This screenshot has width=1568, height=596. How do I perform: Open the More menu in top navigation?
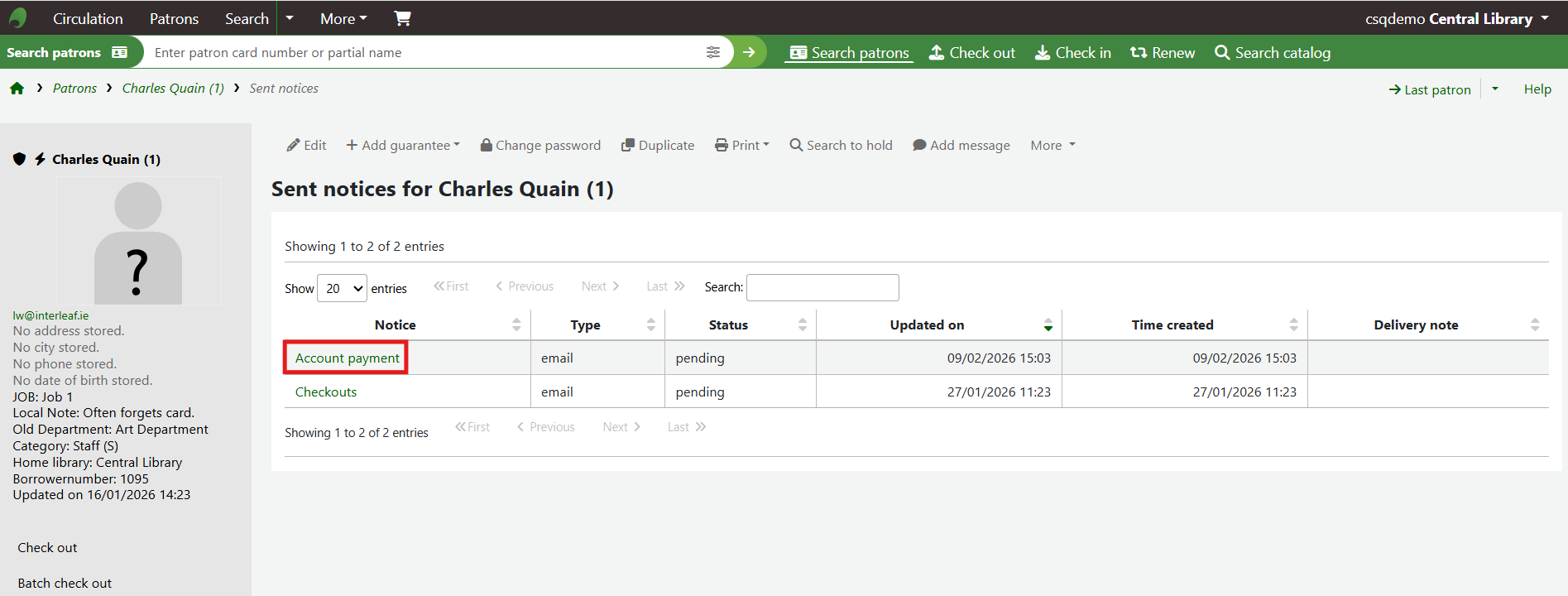coord(343,18)
